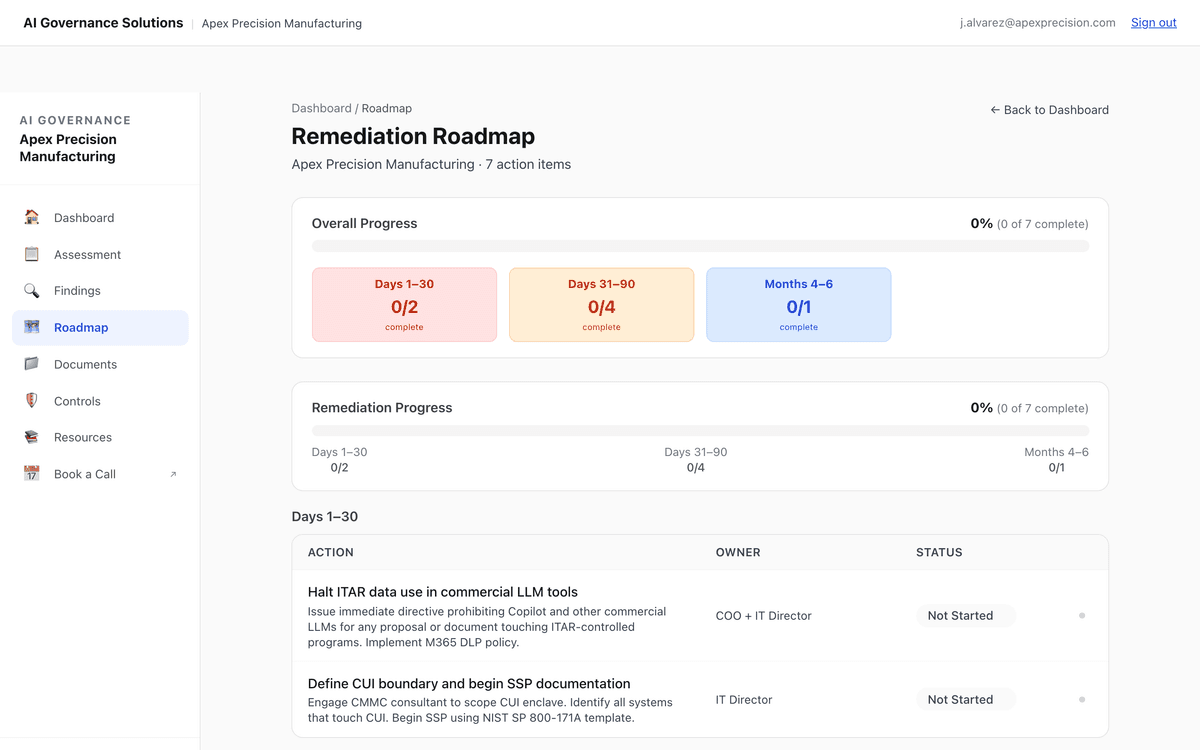Click the j.alvarez@apexprecision.com email
Image resolution: width=1200 pixels, height=750 pixels.
tap(1037, 22)
